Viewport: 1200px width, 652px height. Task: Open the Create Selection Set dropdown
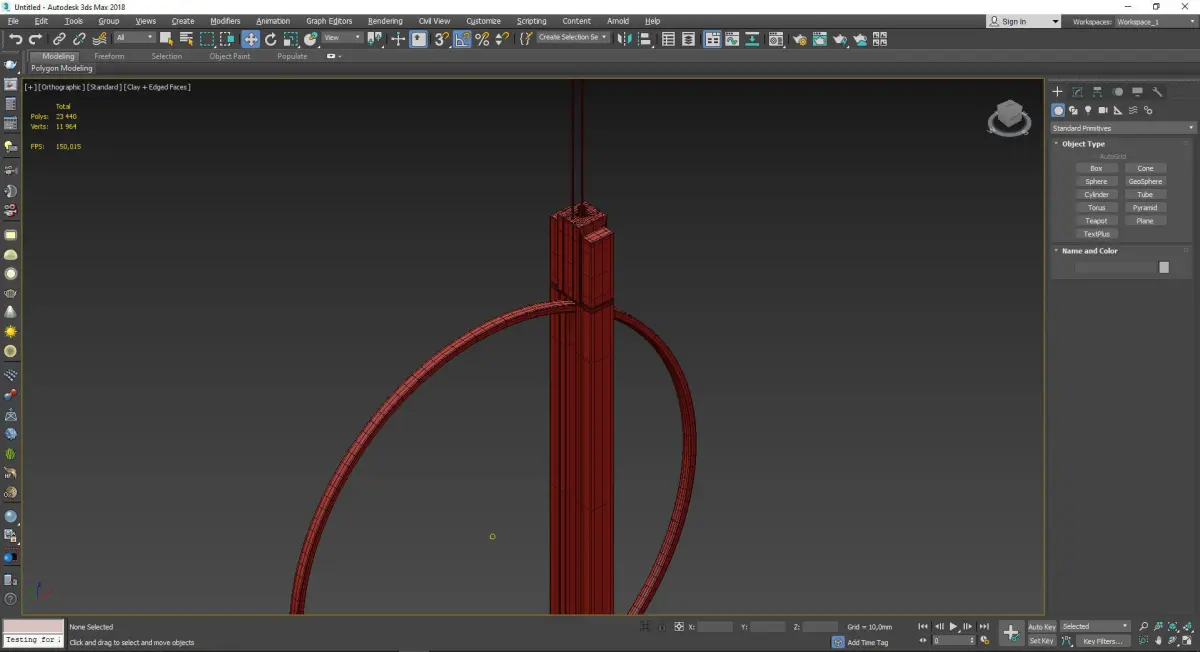coord(572,37)
